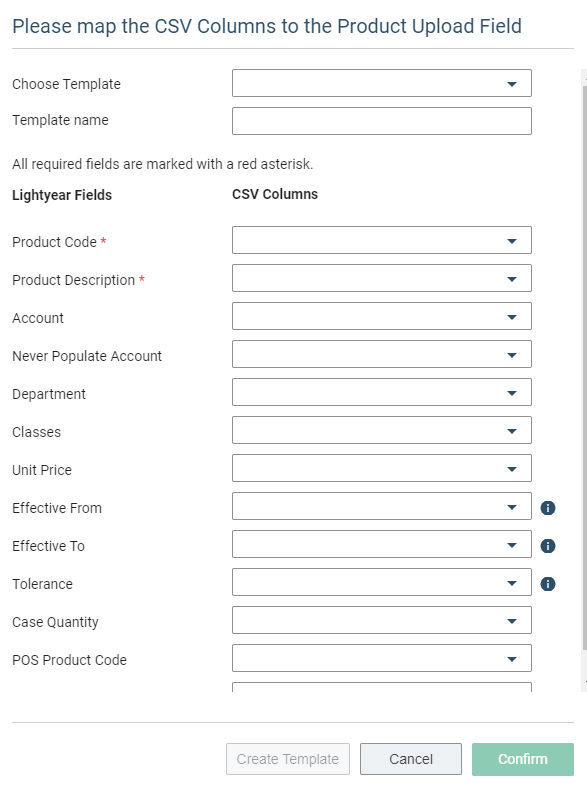This screenshot has width=587, height=809.
Task: Open the Unit Price dropdown
Action: tap(382, 468)
